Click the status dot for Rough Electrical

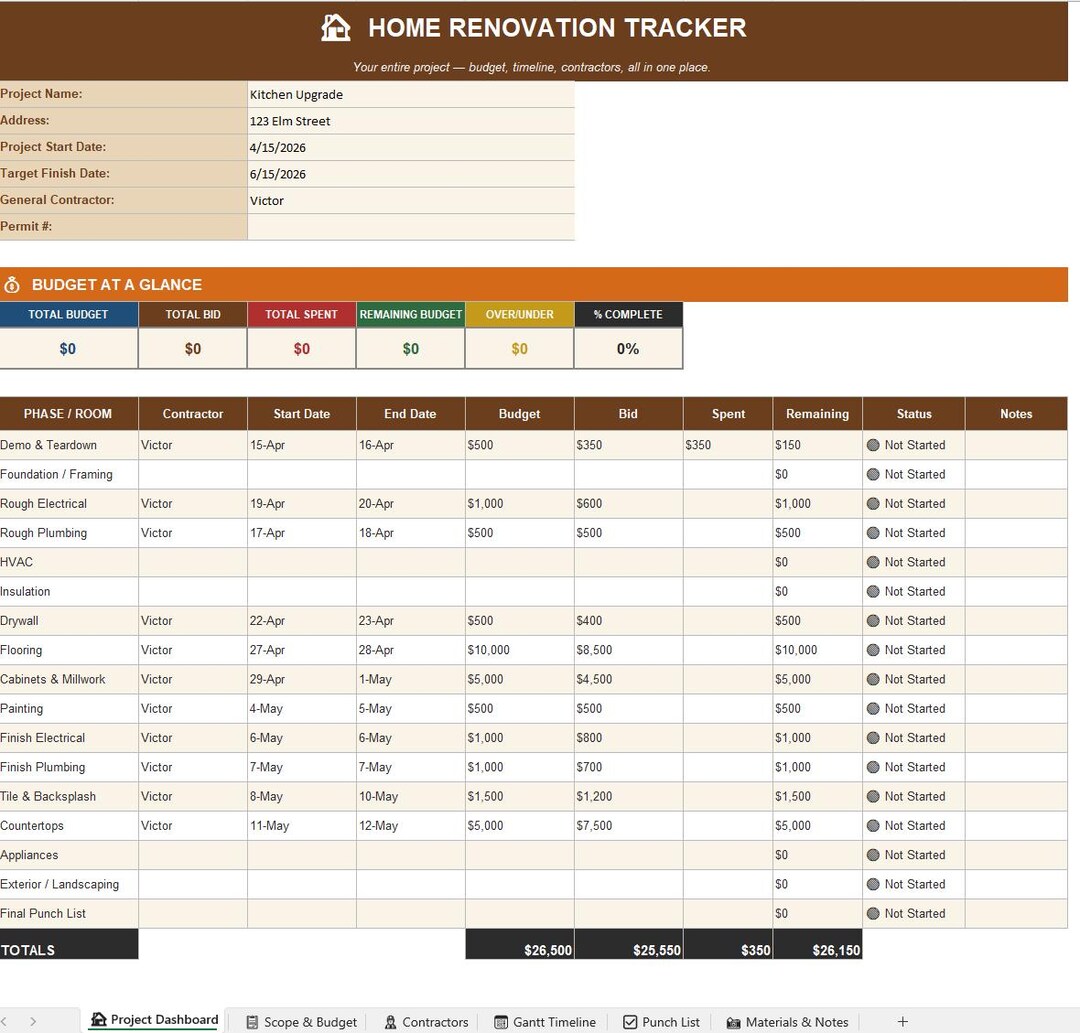873,503
